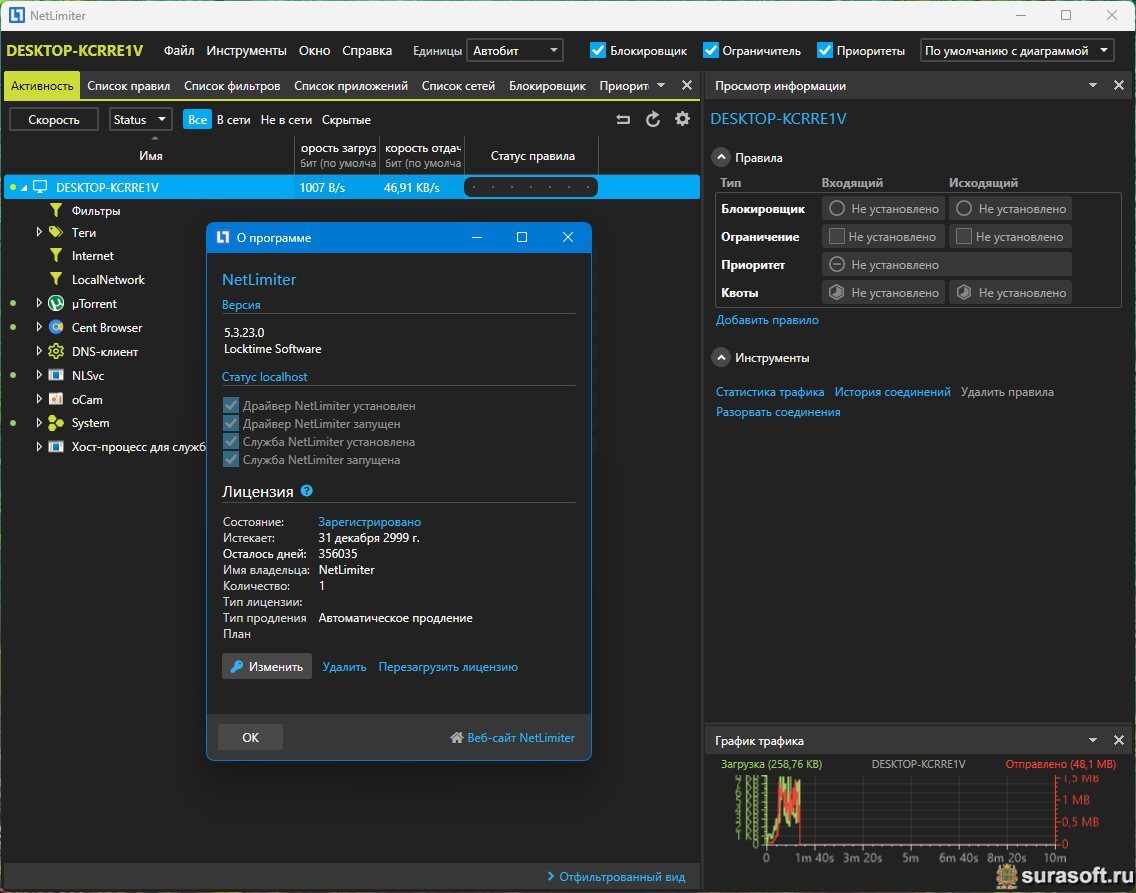Switch to Список сетей tab
The image size is (1136, 893).
[x=458, y=85]
